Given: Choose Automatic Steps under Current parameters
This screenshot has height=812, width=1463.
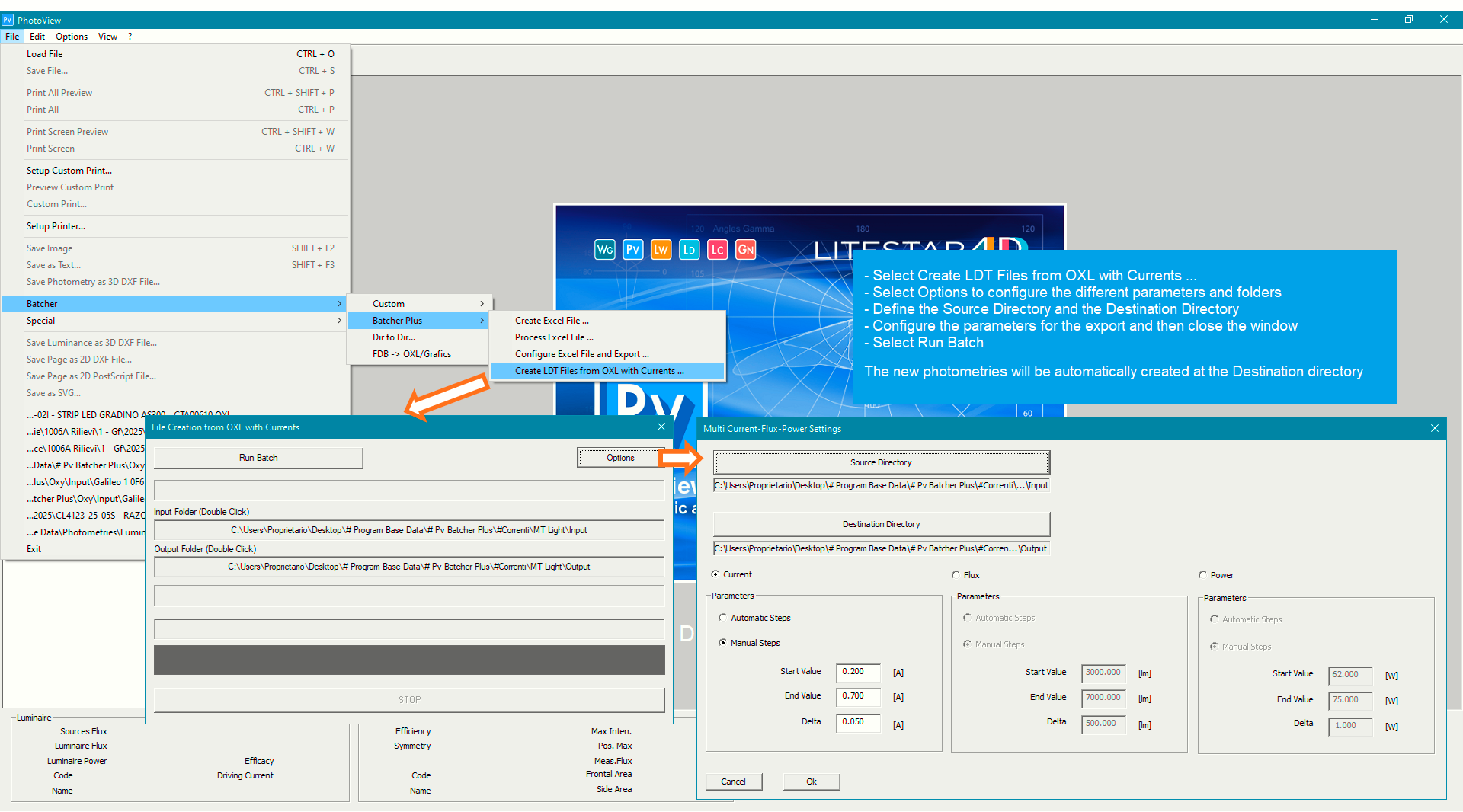Looking at the screenshot, I should point(722,618).
